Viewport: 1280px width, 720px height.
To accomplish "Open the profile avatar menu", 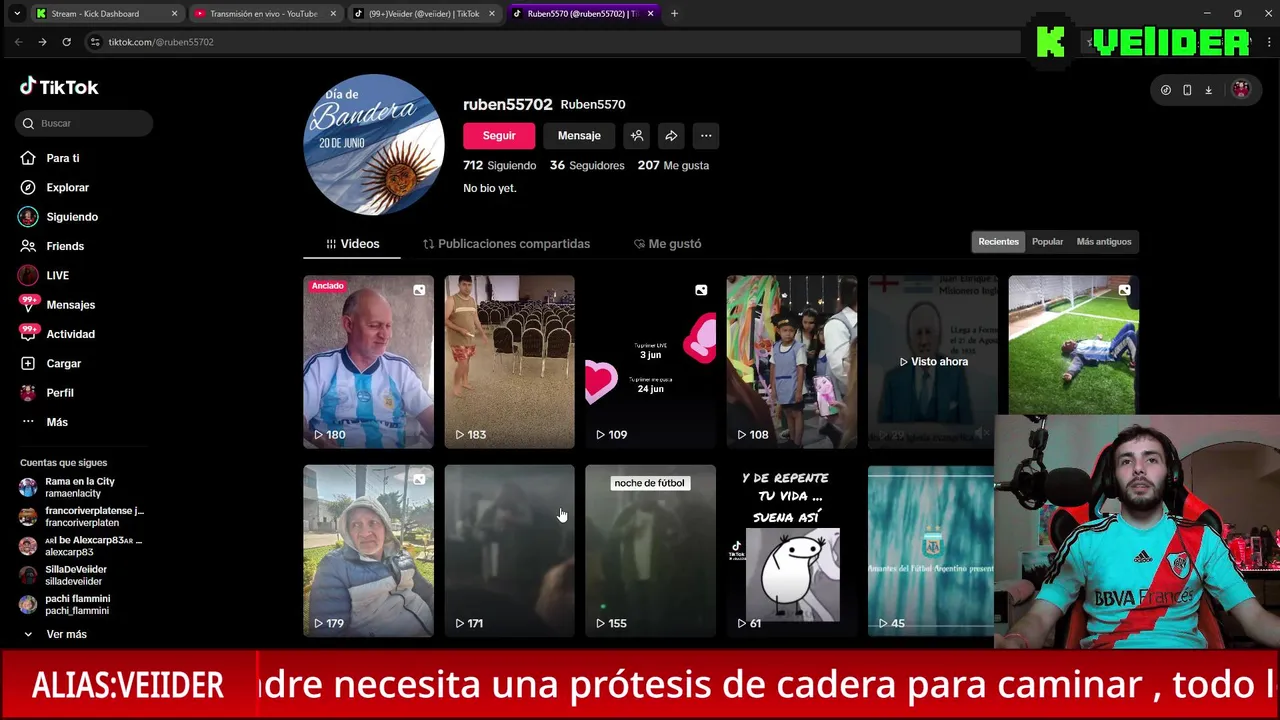I will coord(1241,90).
